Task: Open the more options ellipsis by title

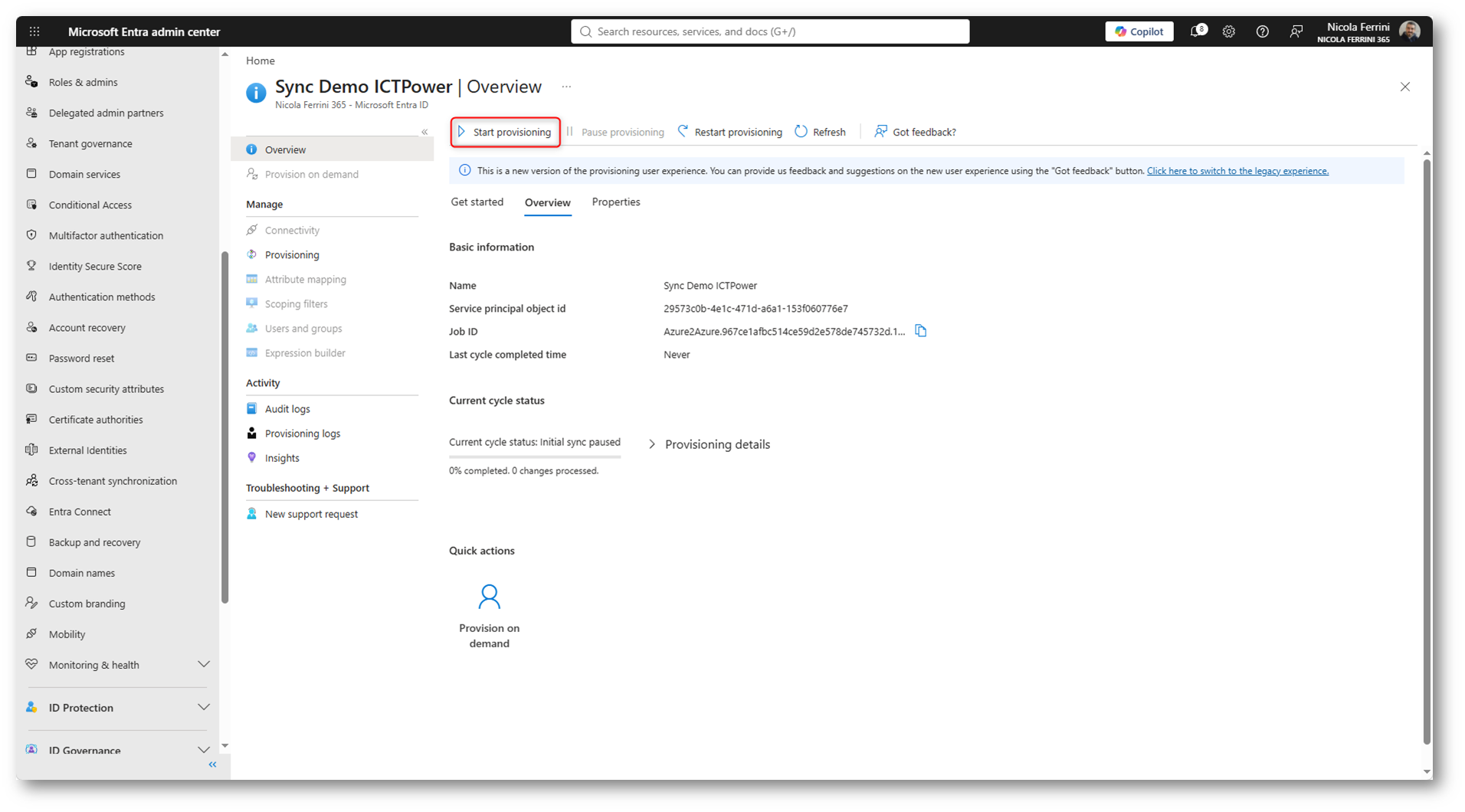Action: tap(566, 87)
